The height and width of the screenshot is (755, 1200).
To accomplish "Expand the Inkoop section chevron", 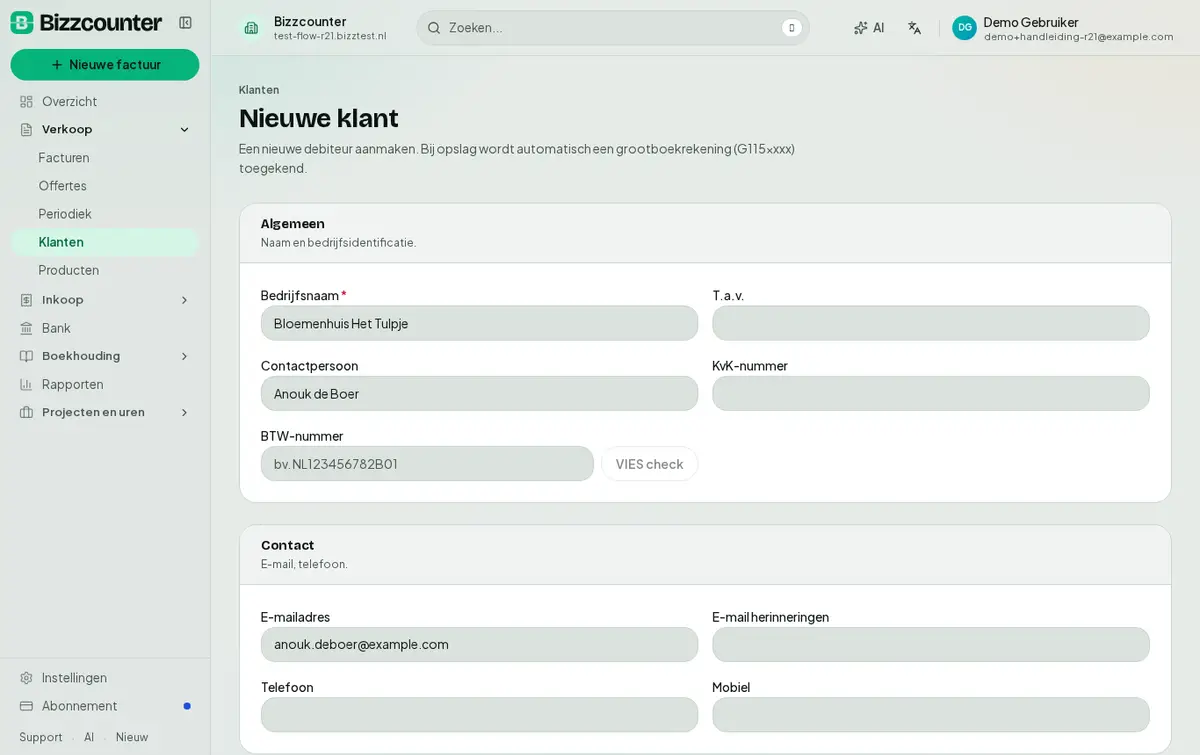I will (x=184, y=299).
